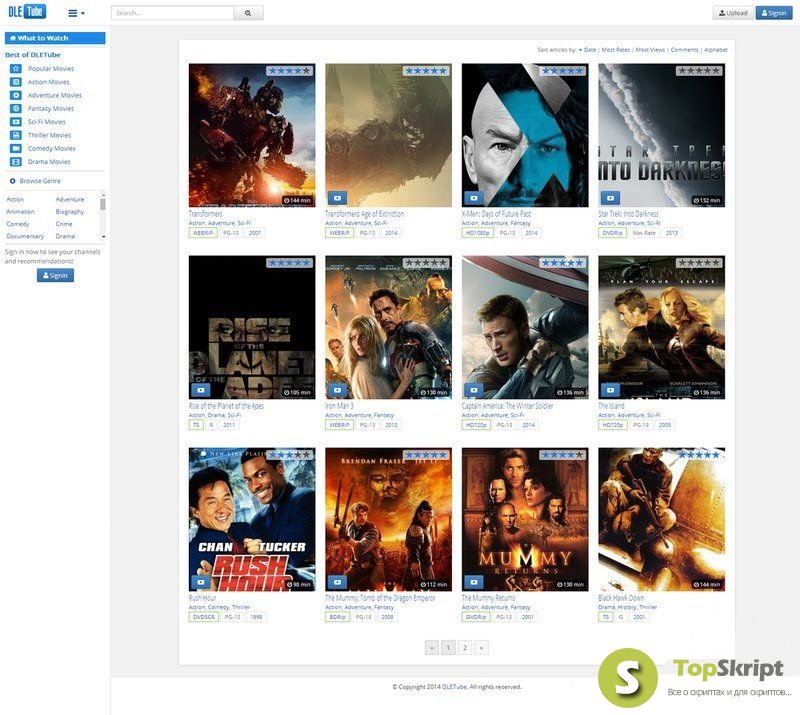Focus the Search input field

172,13
